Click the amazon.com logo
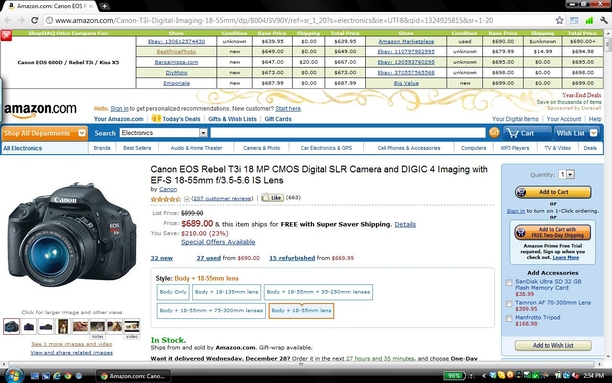 (40, 110)
